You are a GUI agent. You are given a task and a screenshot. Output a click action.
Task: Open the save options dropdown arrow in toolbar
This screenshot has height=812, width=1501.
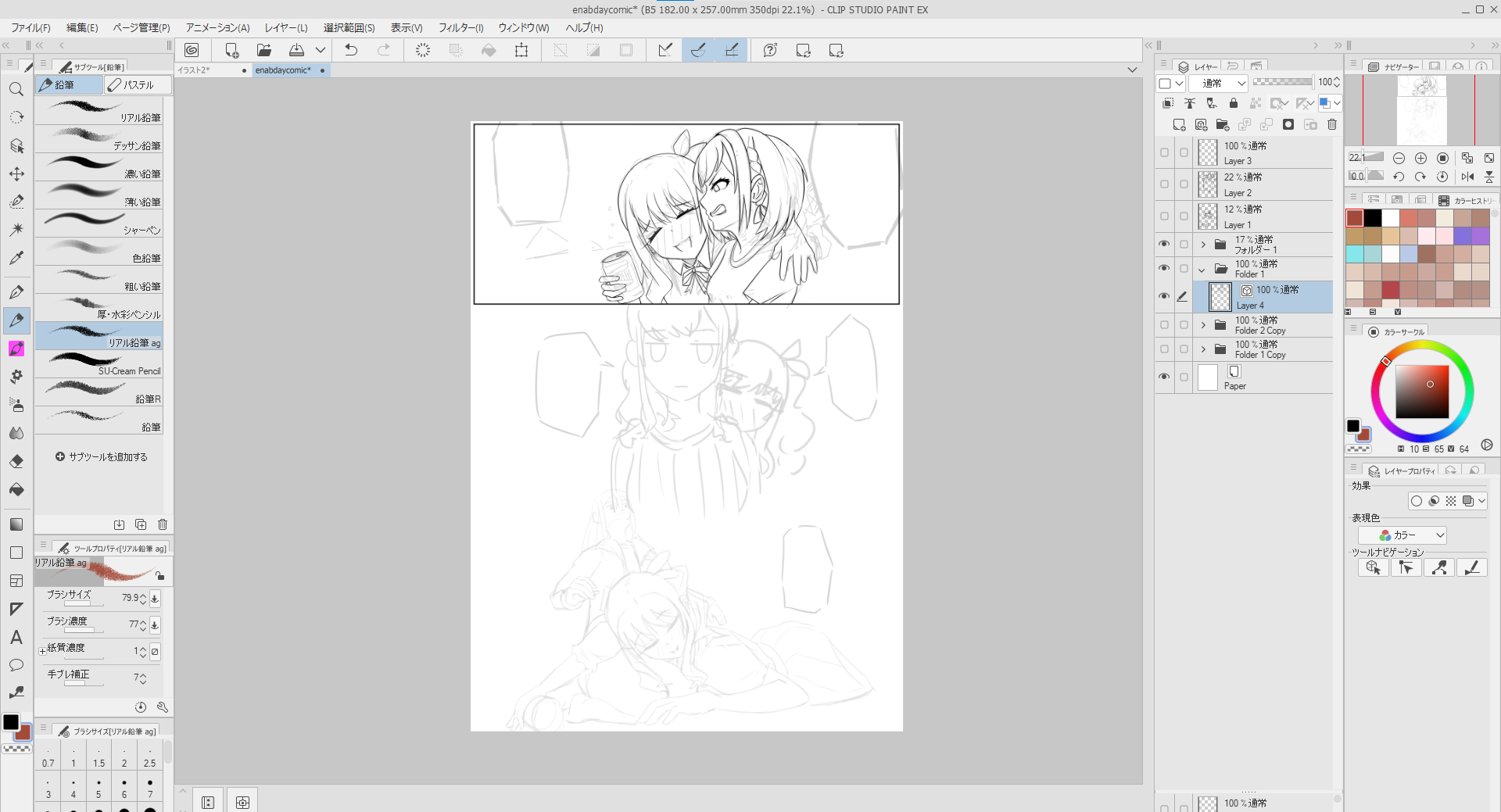coord(321,50)
